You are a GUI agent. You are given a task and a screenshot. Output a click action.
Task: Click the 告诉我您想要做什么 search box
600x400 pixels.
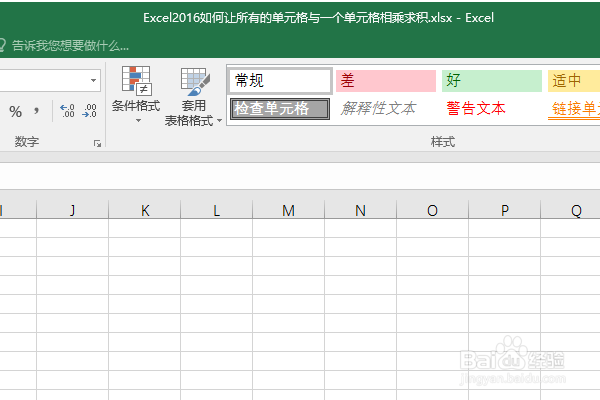tap(70, 46)
